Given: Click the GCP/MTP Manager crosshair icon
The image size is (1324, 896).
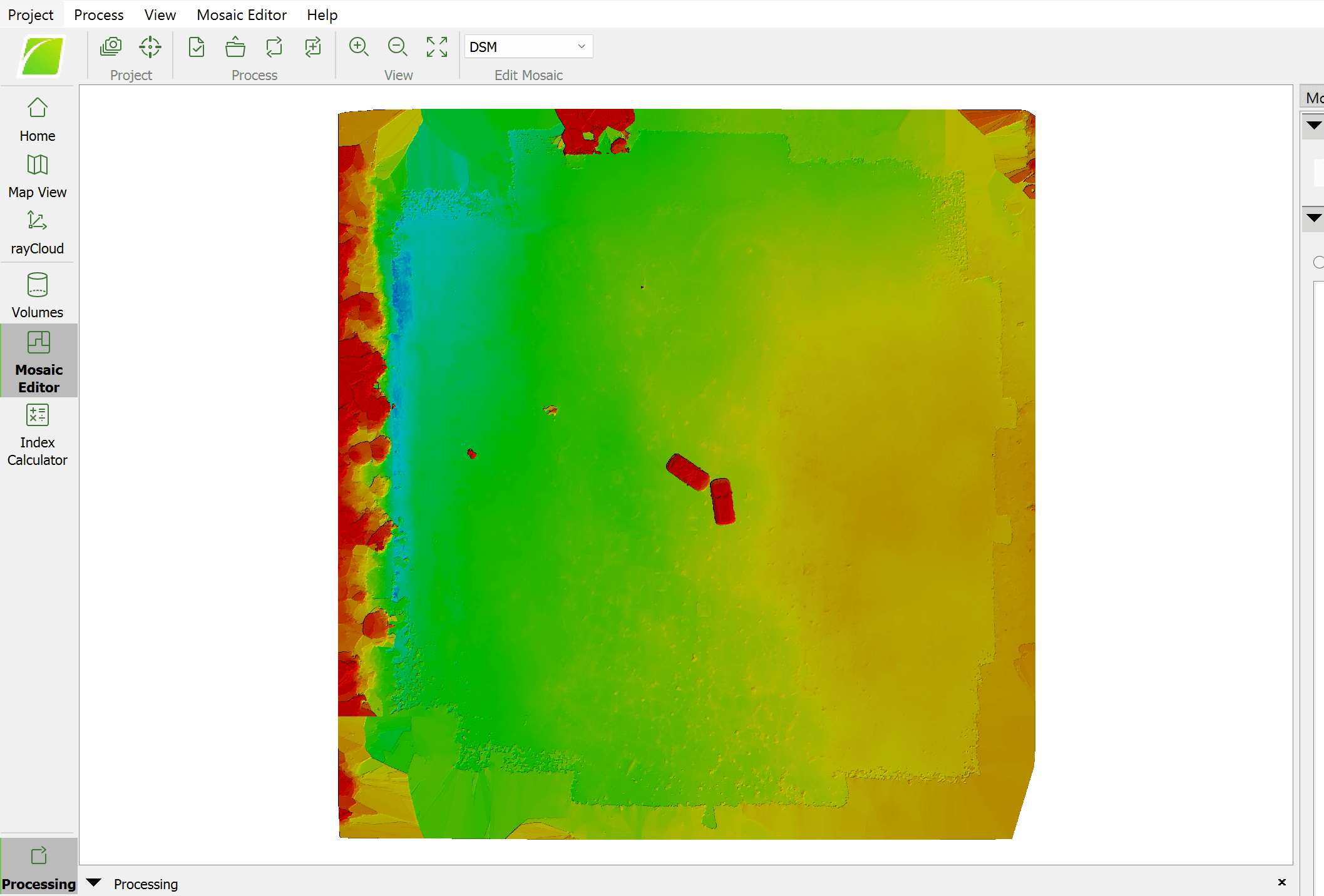Looking at the screenshot, I should click(150, 47).
